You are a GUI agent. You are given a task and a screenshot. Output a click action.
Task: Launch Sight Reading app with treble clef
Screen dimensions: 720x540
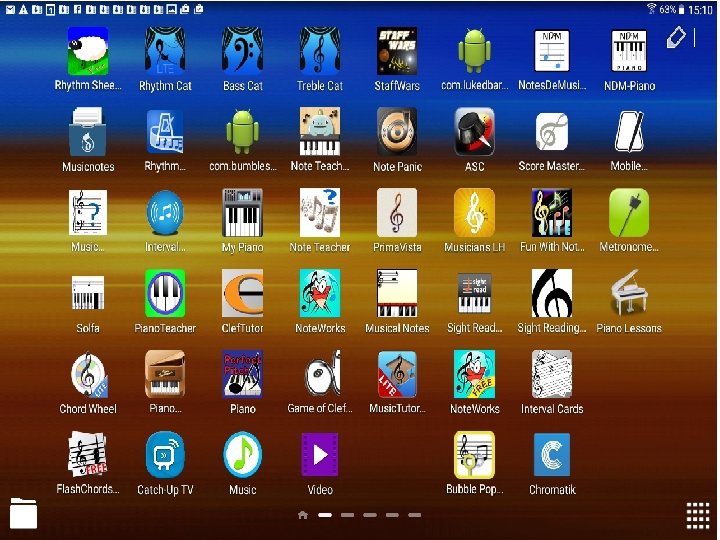coord(551,294)
